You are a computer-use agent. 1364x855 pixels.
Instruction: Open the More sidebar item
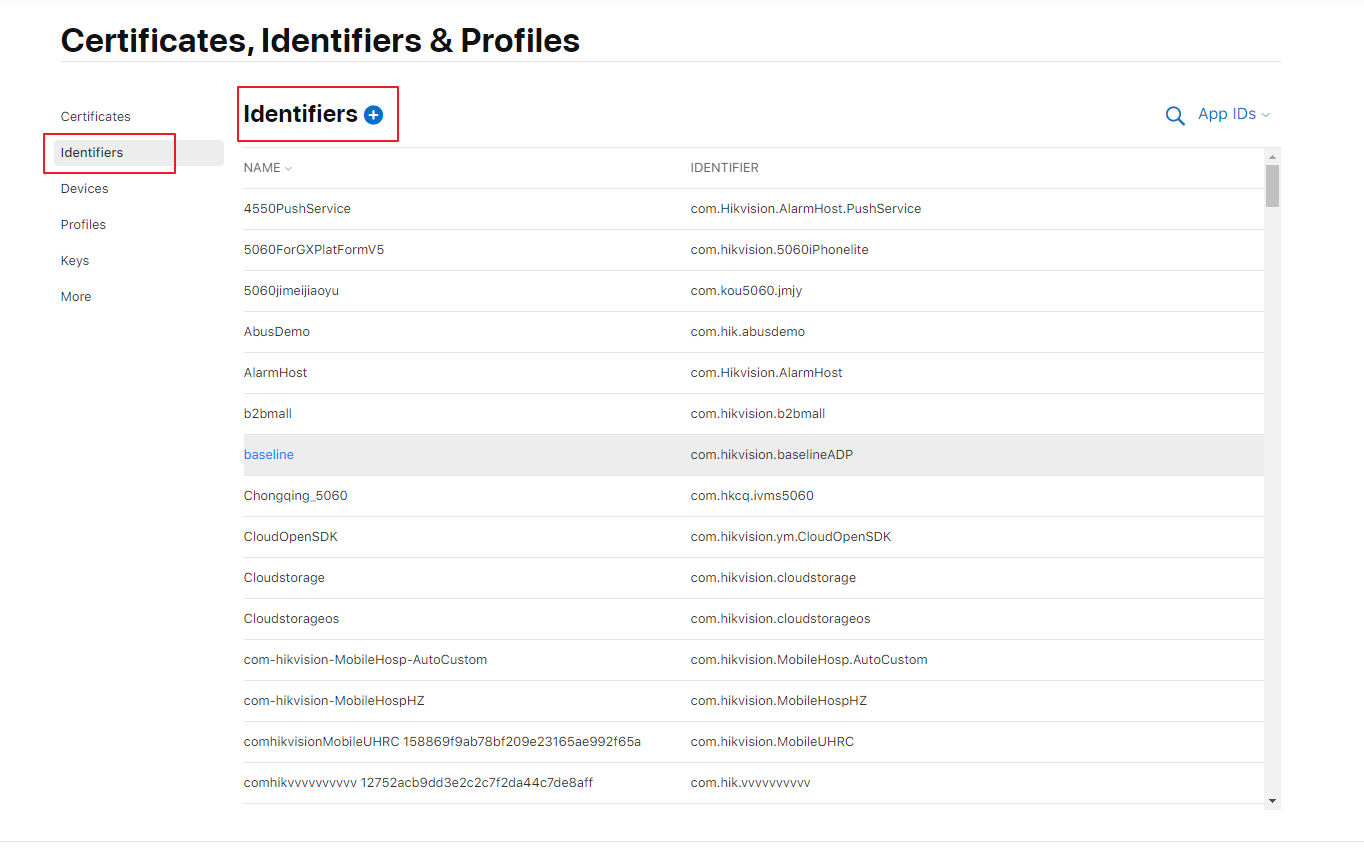point(76,297)
